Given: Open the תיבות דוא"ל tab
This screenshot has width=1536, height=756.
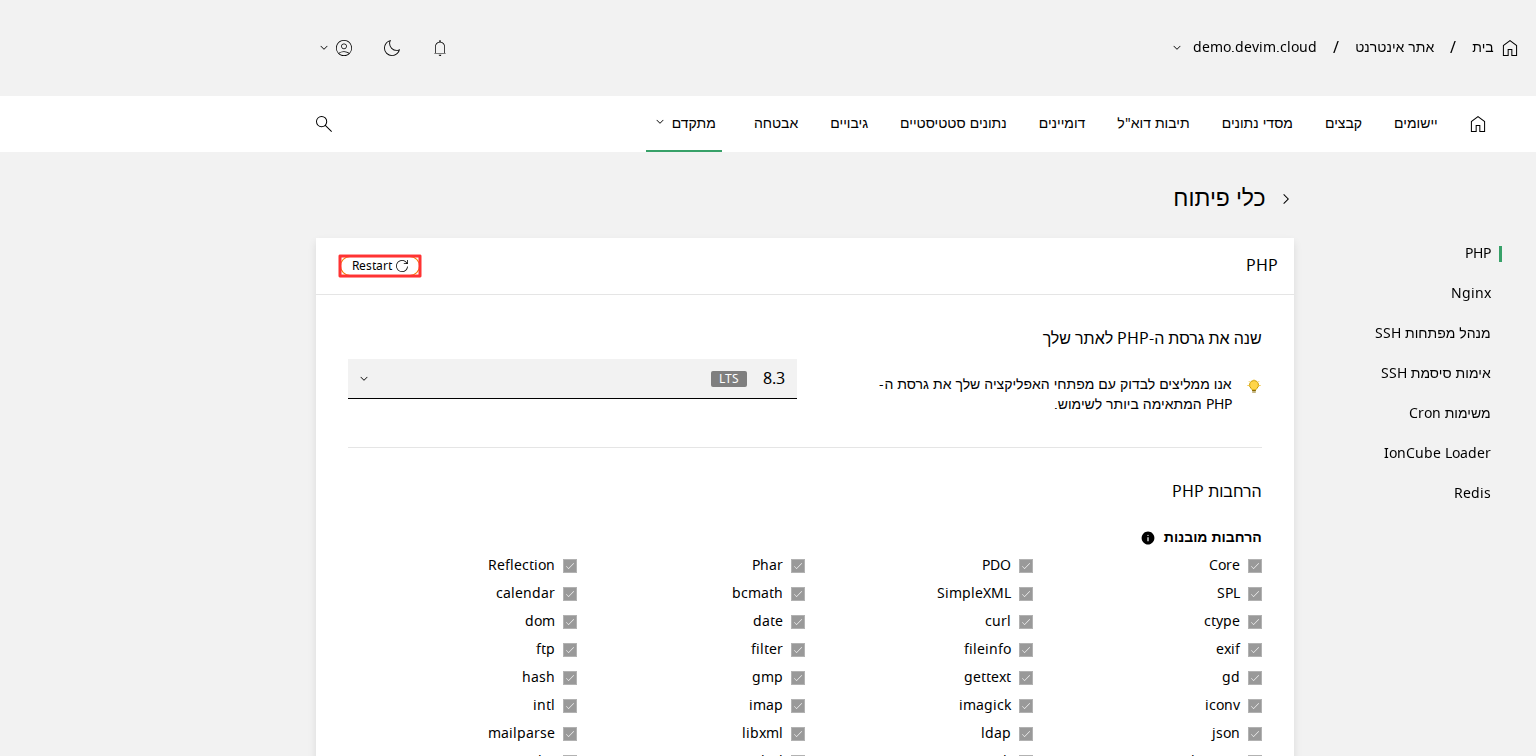Looking at the screenshot, I should (x=1153, y=124).
